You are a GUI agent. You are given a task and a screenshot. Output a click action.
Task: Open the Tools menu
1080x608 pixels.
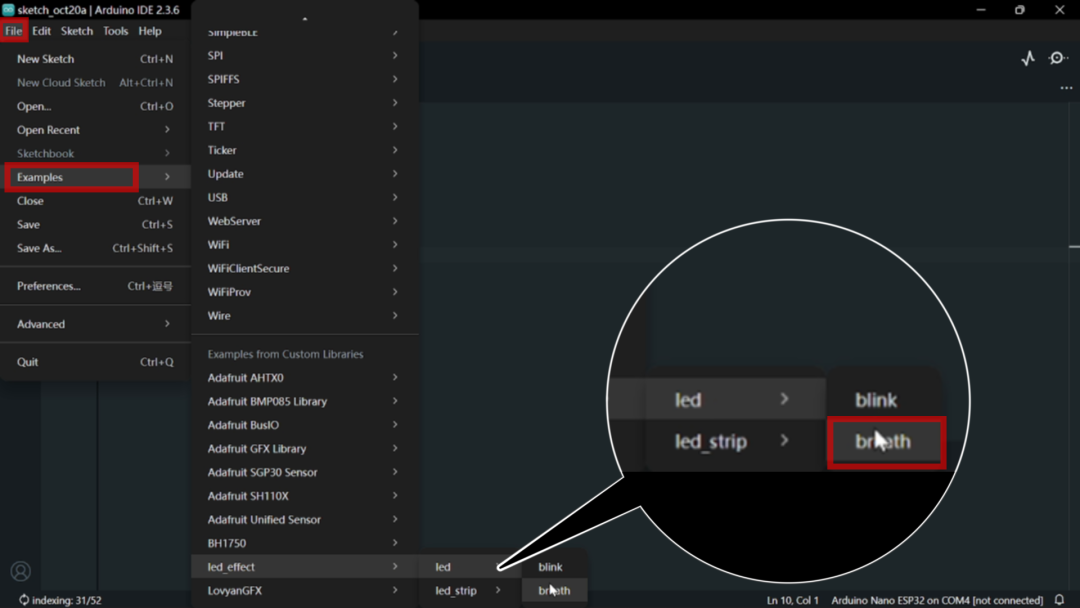[x=115, y=31]
